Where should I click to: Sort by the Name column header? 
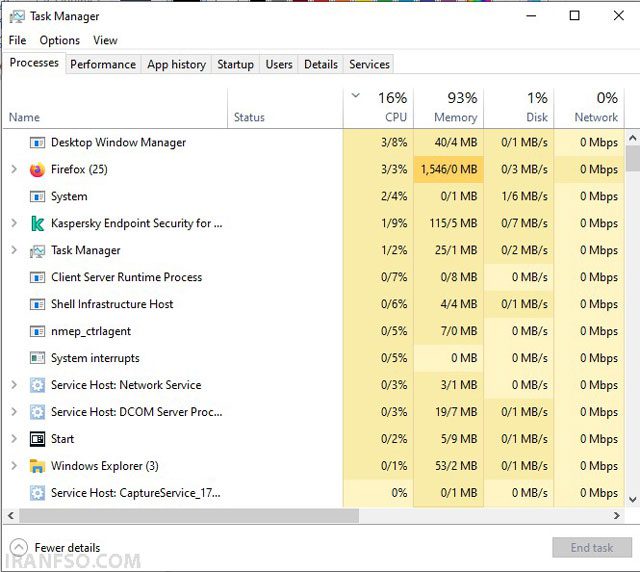pos(115,108)
